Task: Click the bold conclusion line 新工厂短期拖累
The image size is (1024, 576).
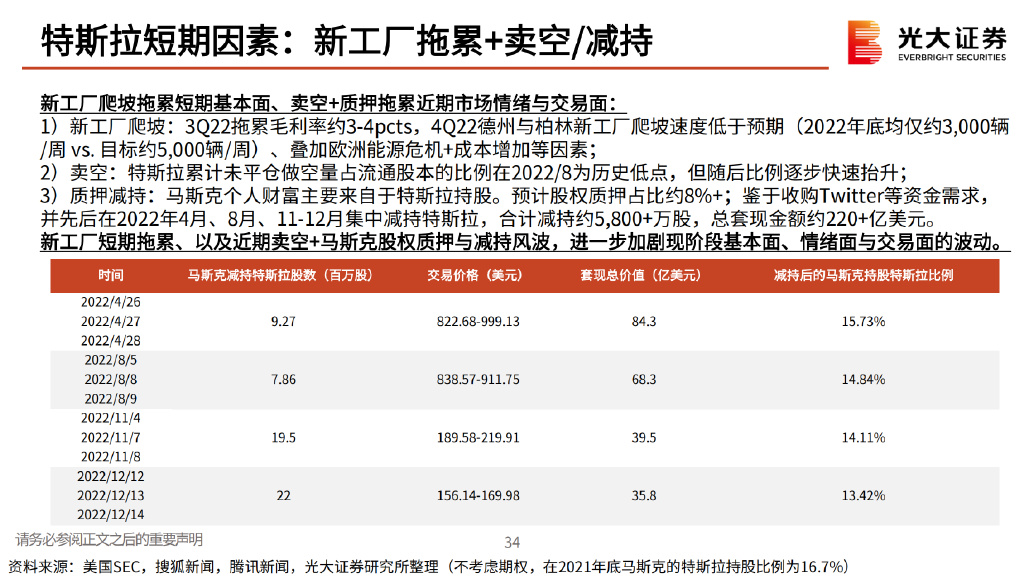Action: click(x=525, y=242)
